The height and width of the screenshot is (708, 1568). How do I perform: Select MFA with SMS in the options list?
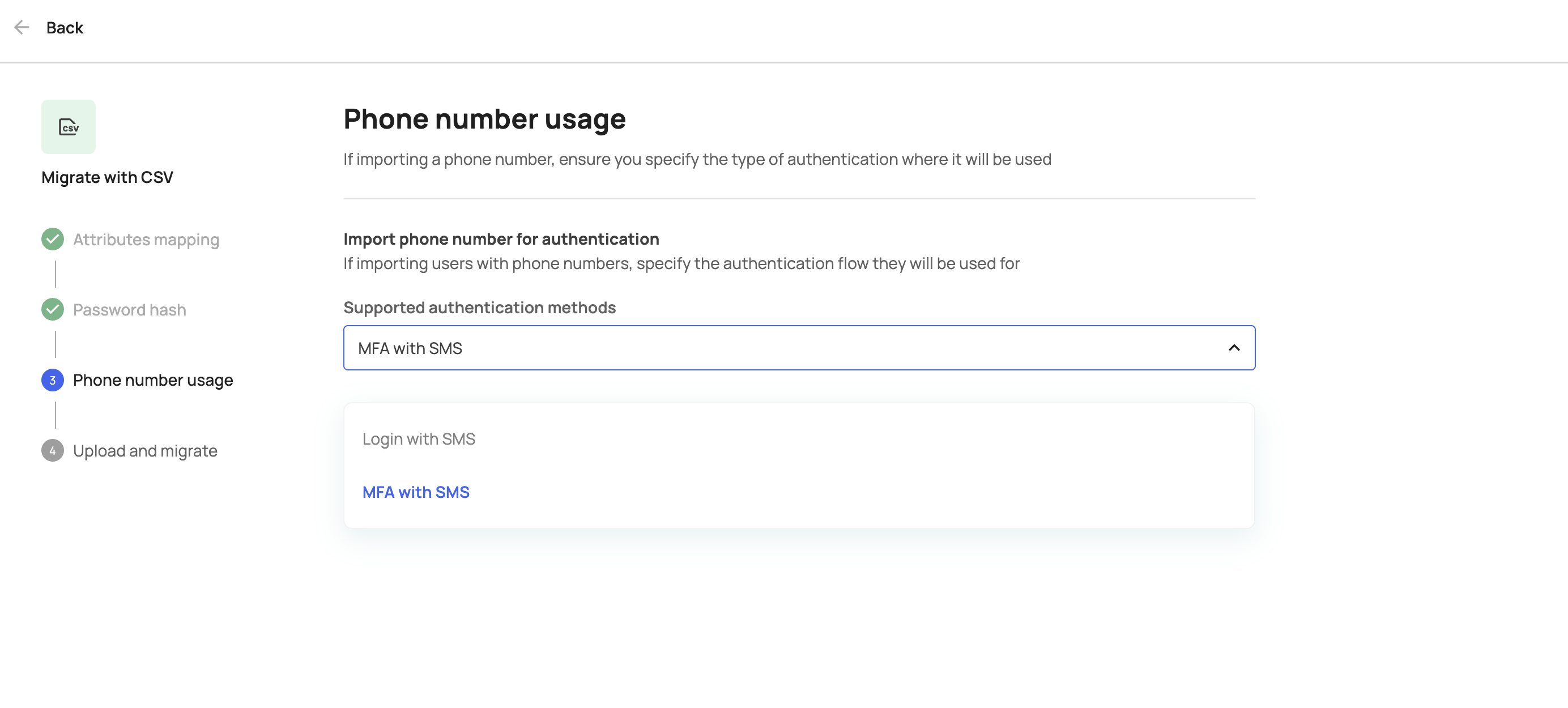pyautogui.click(x=416, y=492)
